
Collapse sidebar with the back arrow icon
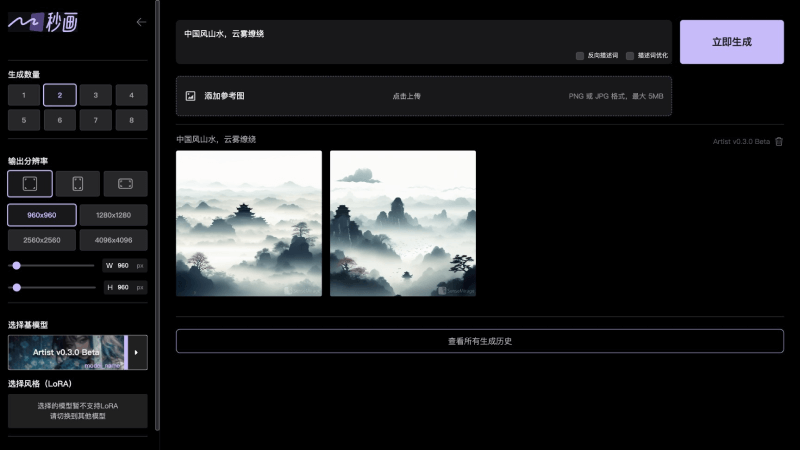[141, 21]
